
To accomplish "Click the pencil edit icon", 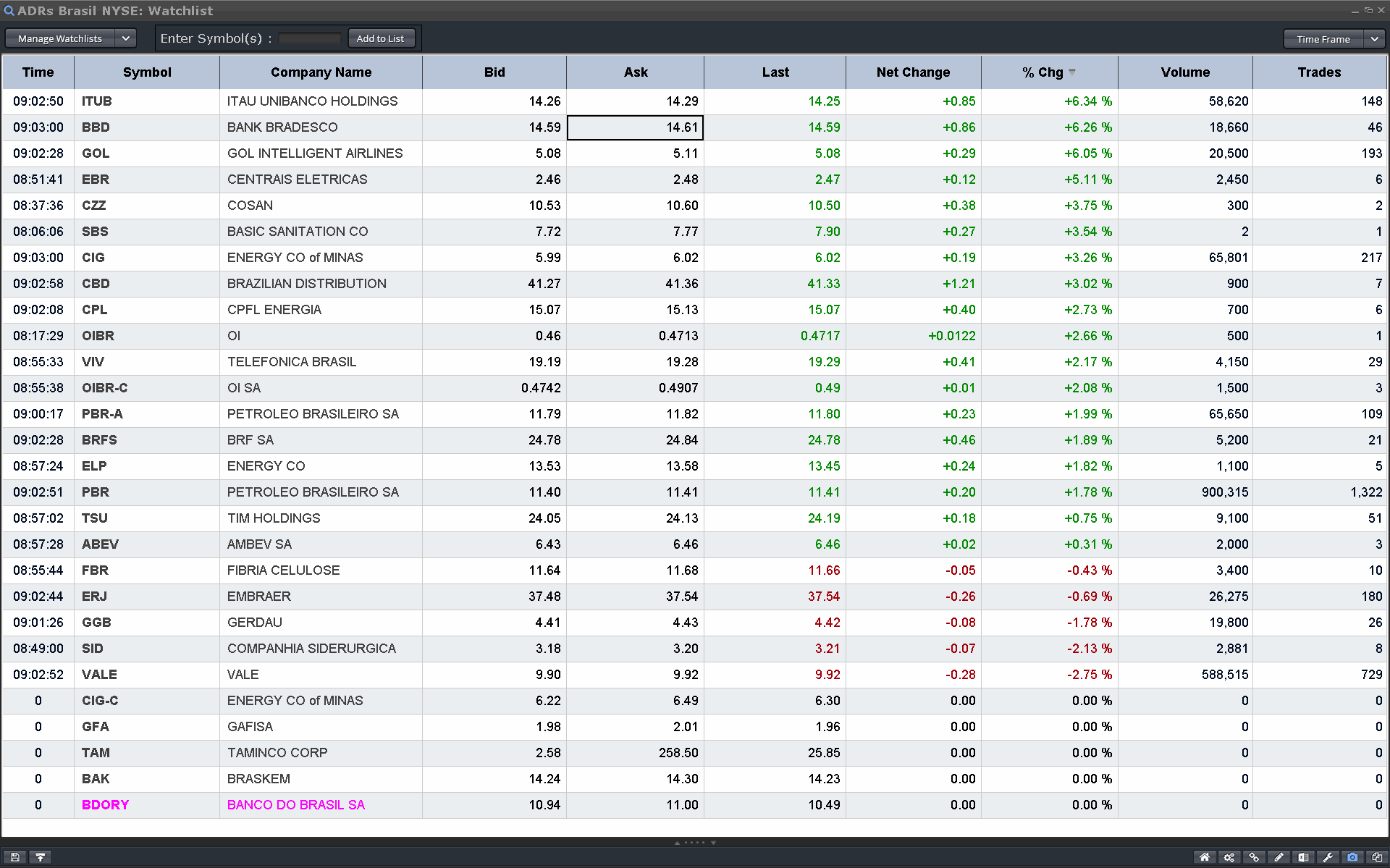I will (x=1279, y=857).
